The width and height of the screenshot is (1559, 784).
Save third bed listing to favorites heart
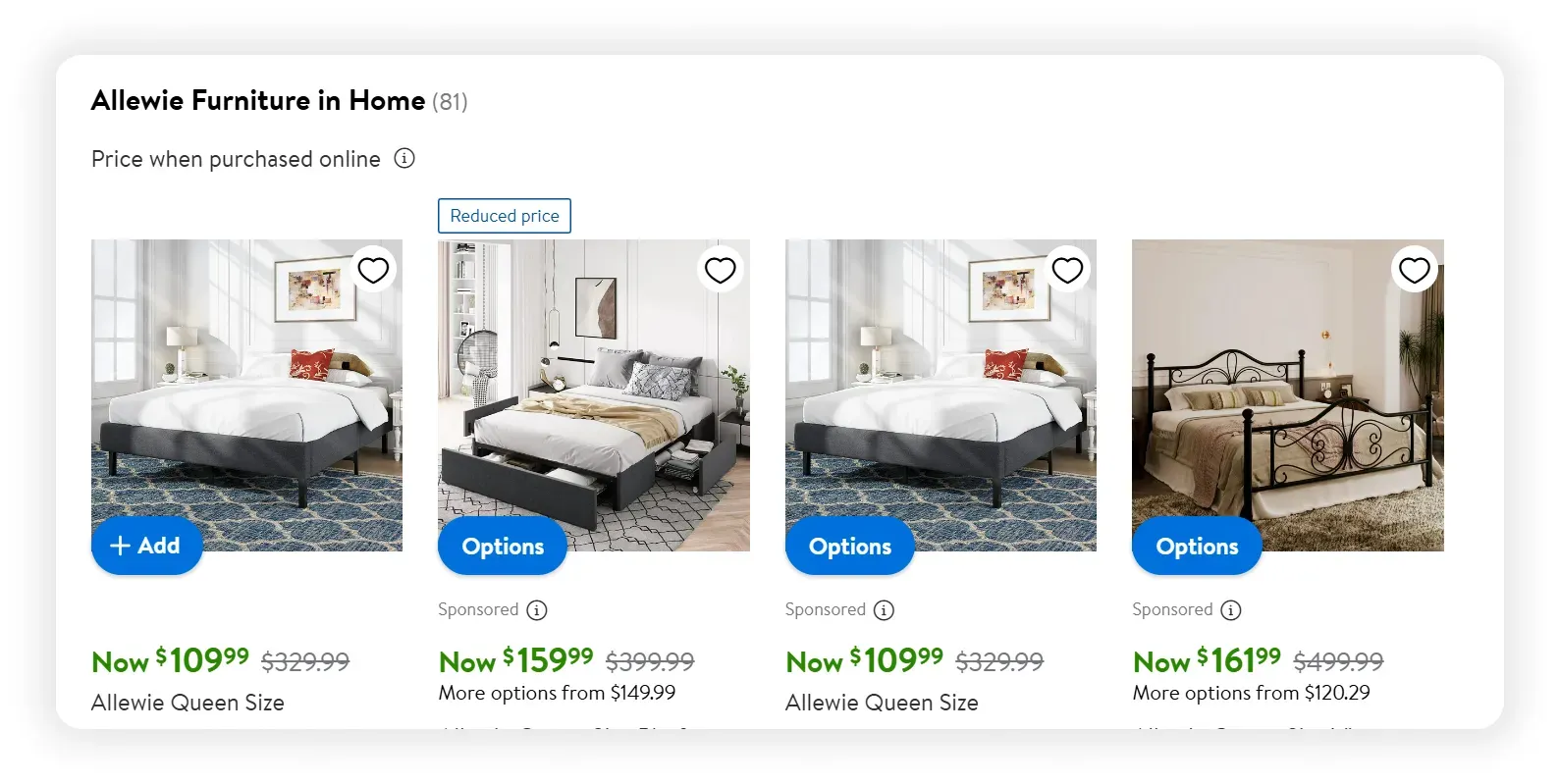[1067, 270]
